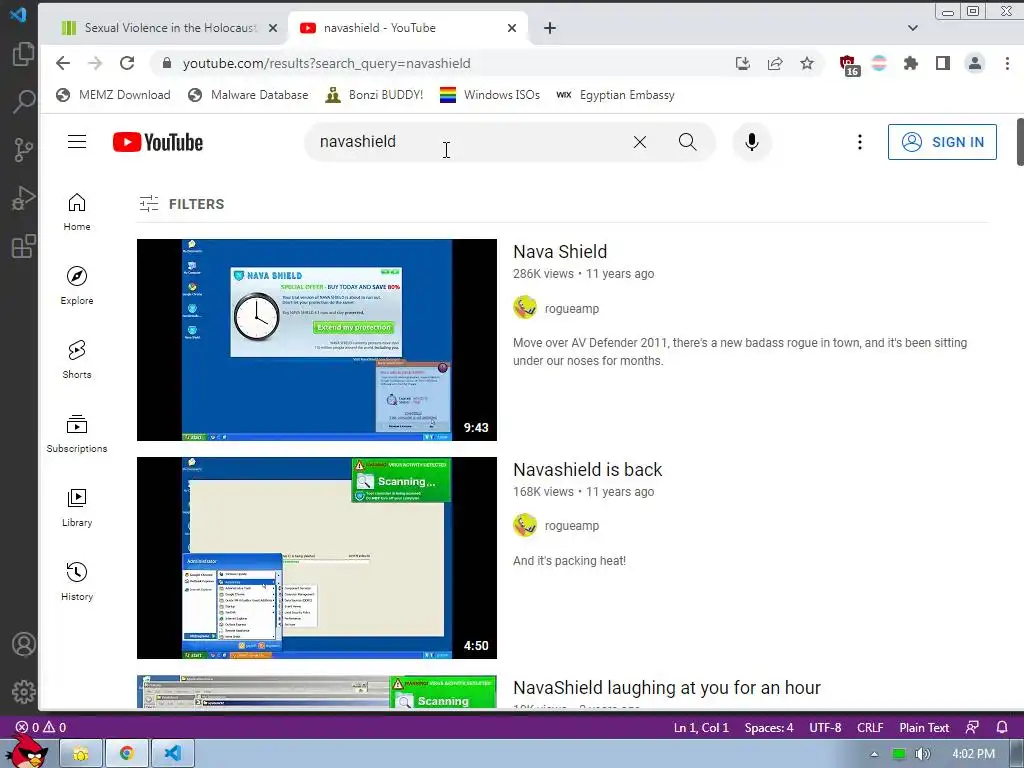This screenshot has width=1024, height=768.
Task: Open YouTube Home in sidebar
Action: pyautogui.click(x=77, y=212)
